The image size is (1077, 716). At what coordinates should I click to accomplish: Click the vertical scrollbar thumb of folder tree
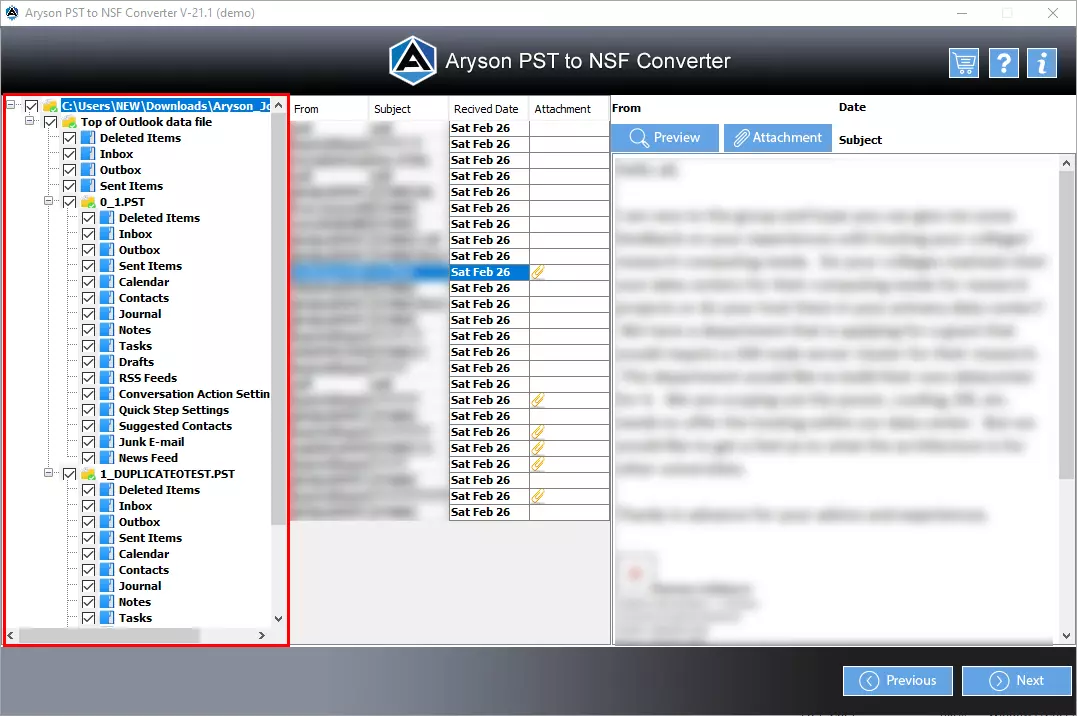point(278,319)
